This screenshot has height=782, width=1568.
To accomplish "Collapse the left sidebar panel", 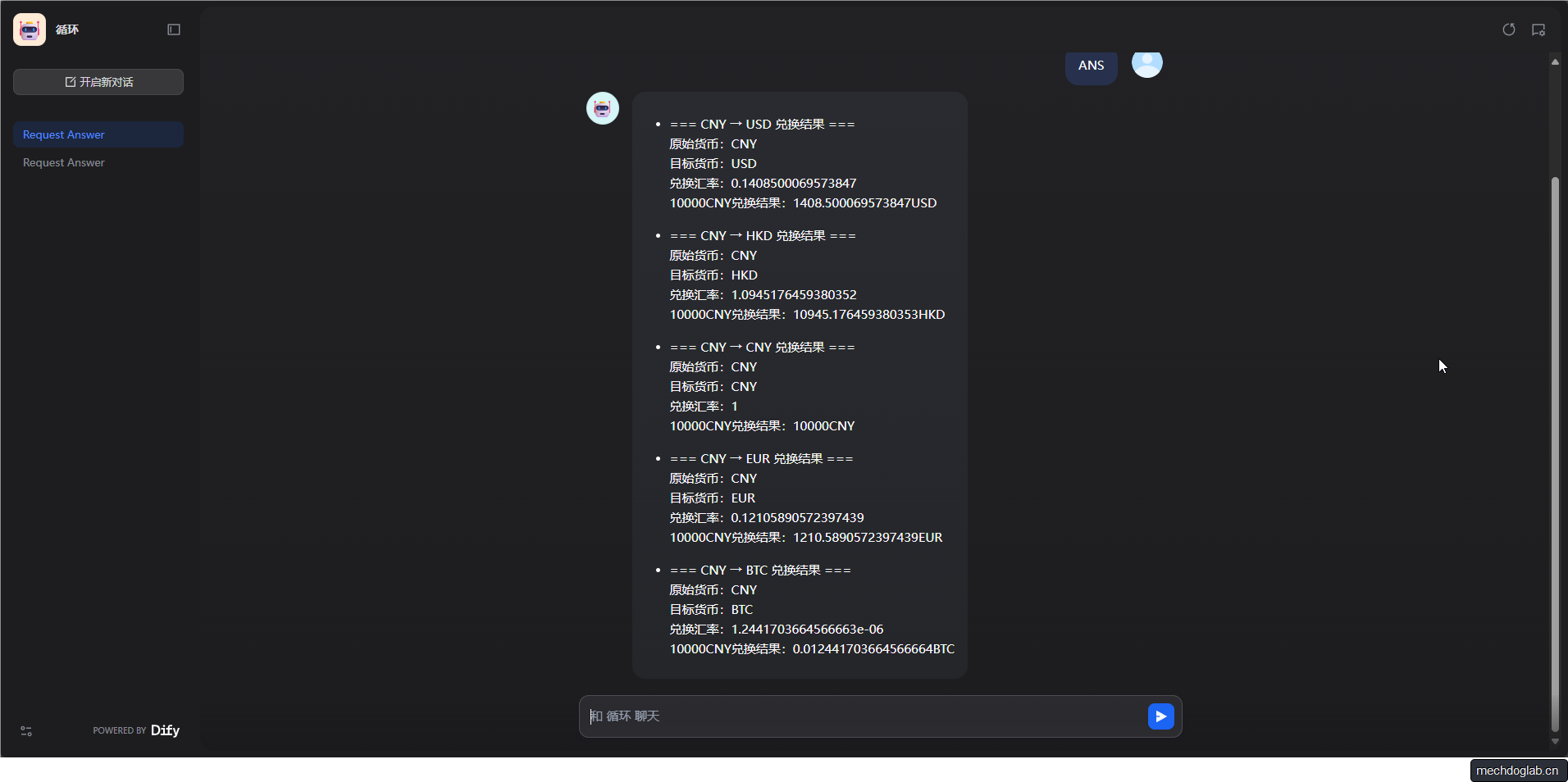I will click(x=174, y=30).
